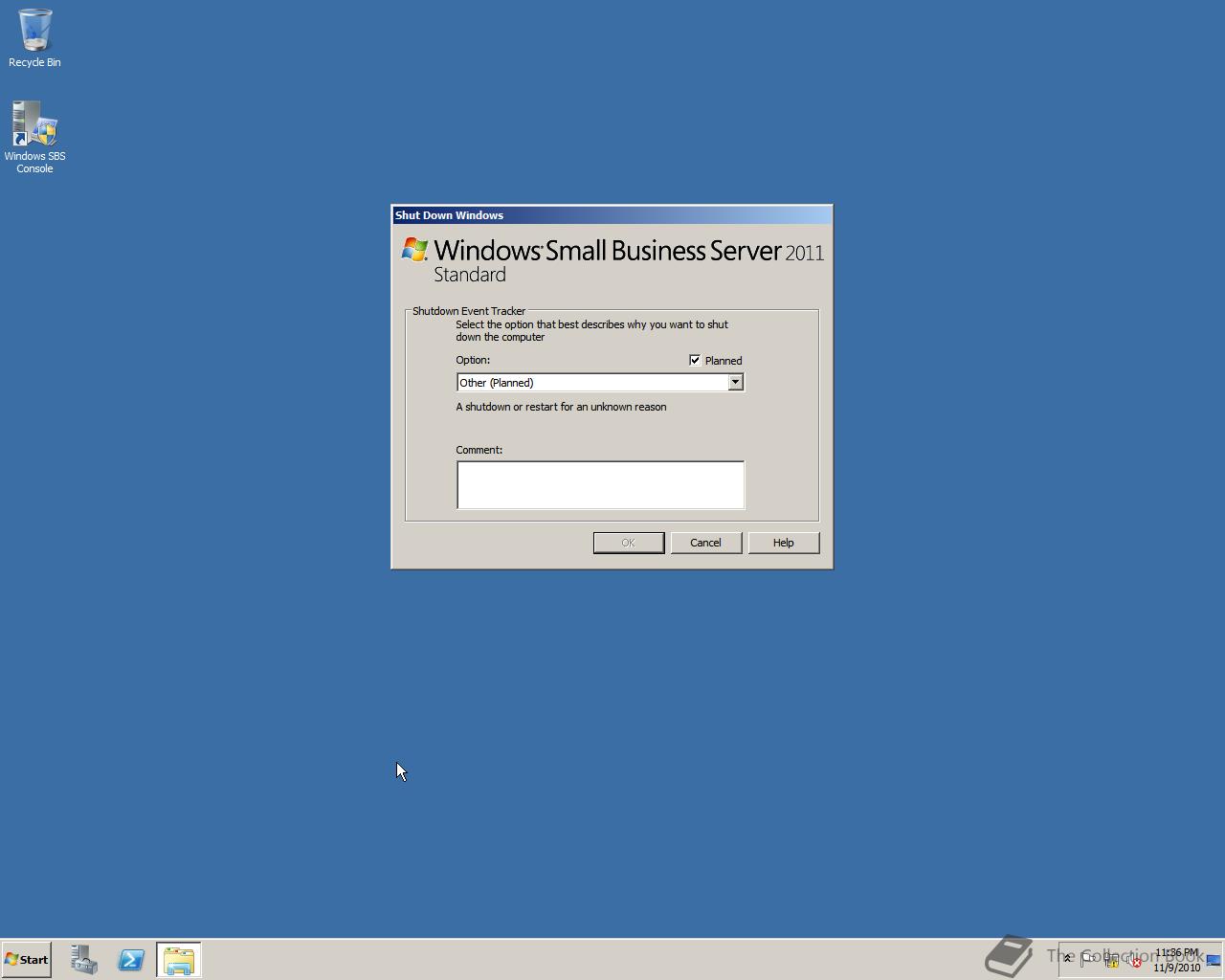
Task: Focus the Comment text box
Action: [600, 485]
